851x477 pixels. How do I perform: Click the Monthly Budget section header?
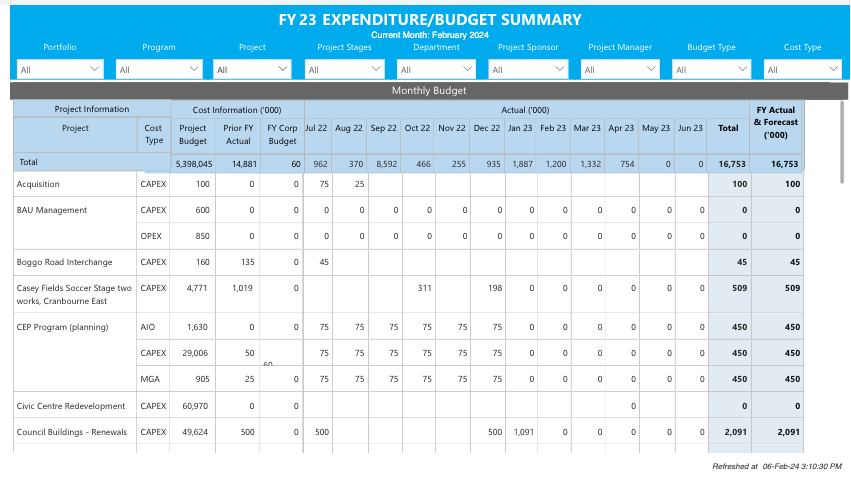429,91
